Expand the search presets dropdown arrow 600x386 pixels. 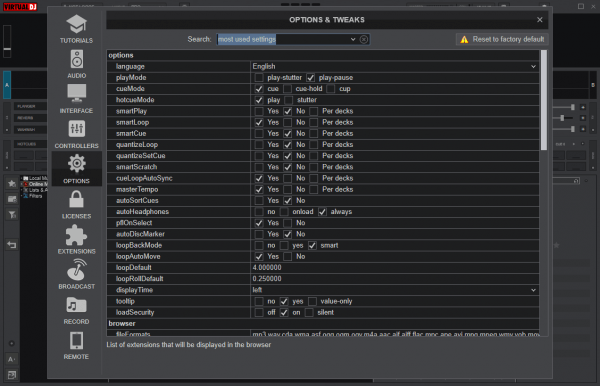click(353, 39)
